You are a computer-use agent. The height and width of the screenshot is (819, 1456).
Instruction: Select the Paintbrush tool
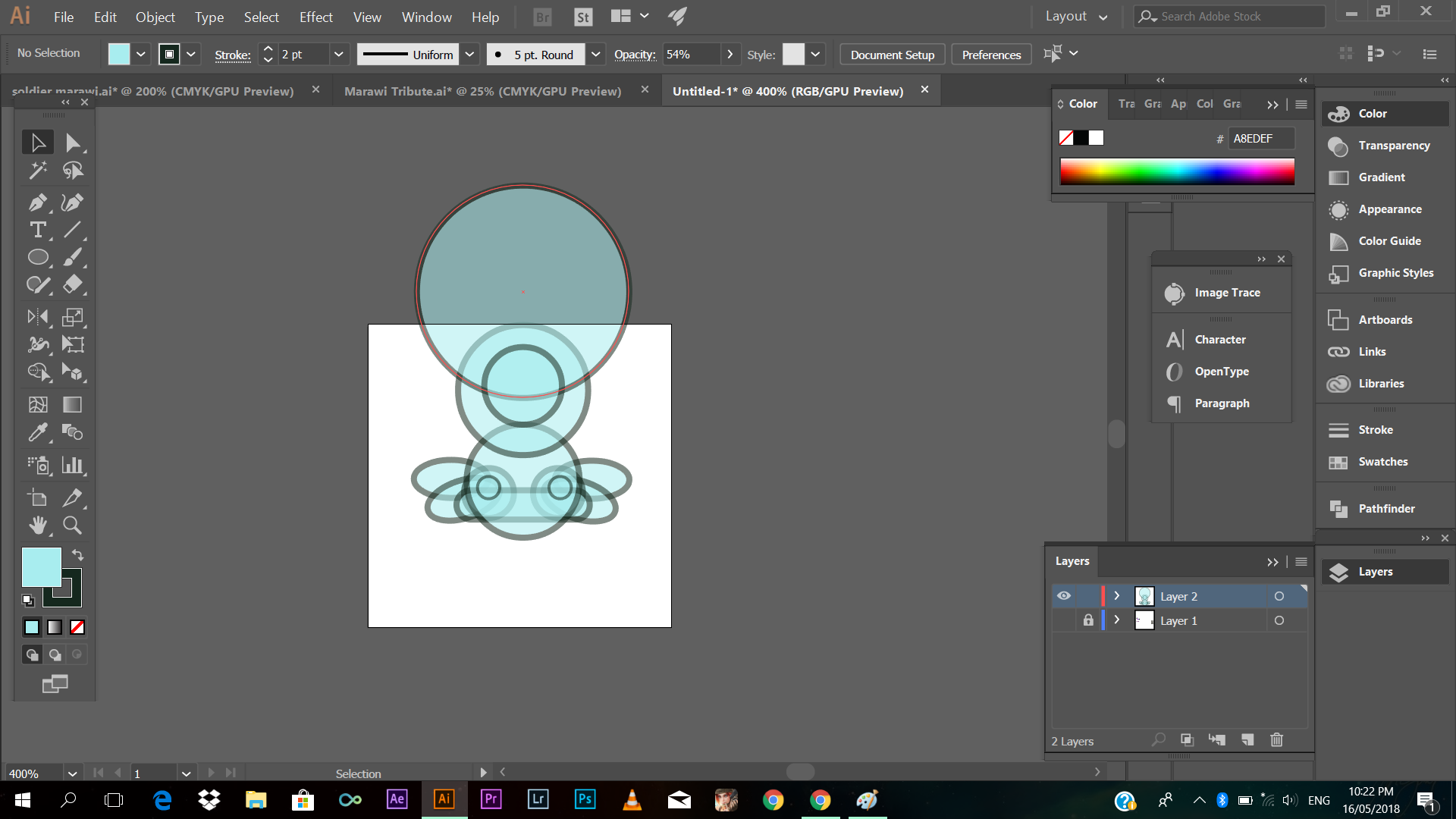coord(73,257)
